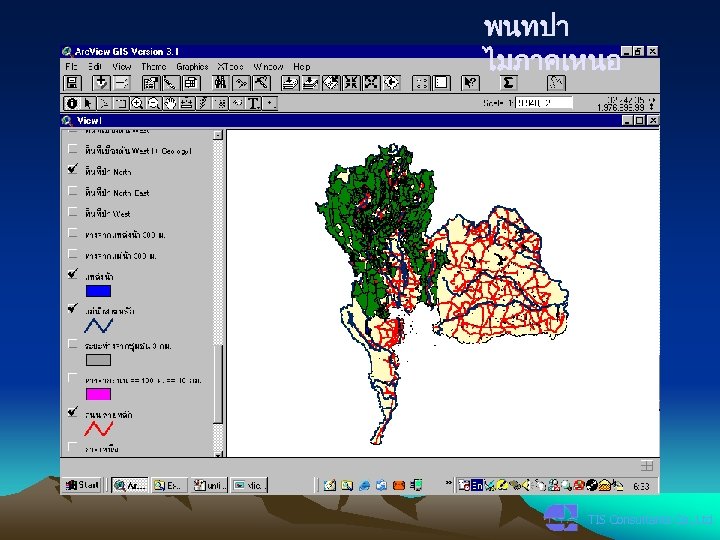The width and height of the screenshot is (720, 540).
Task: Click Zoom to Active Themes icon
Action: coord(310,83)
